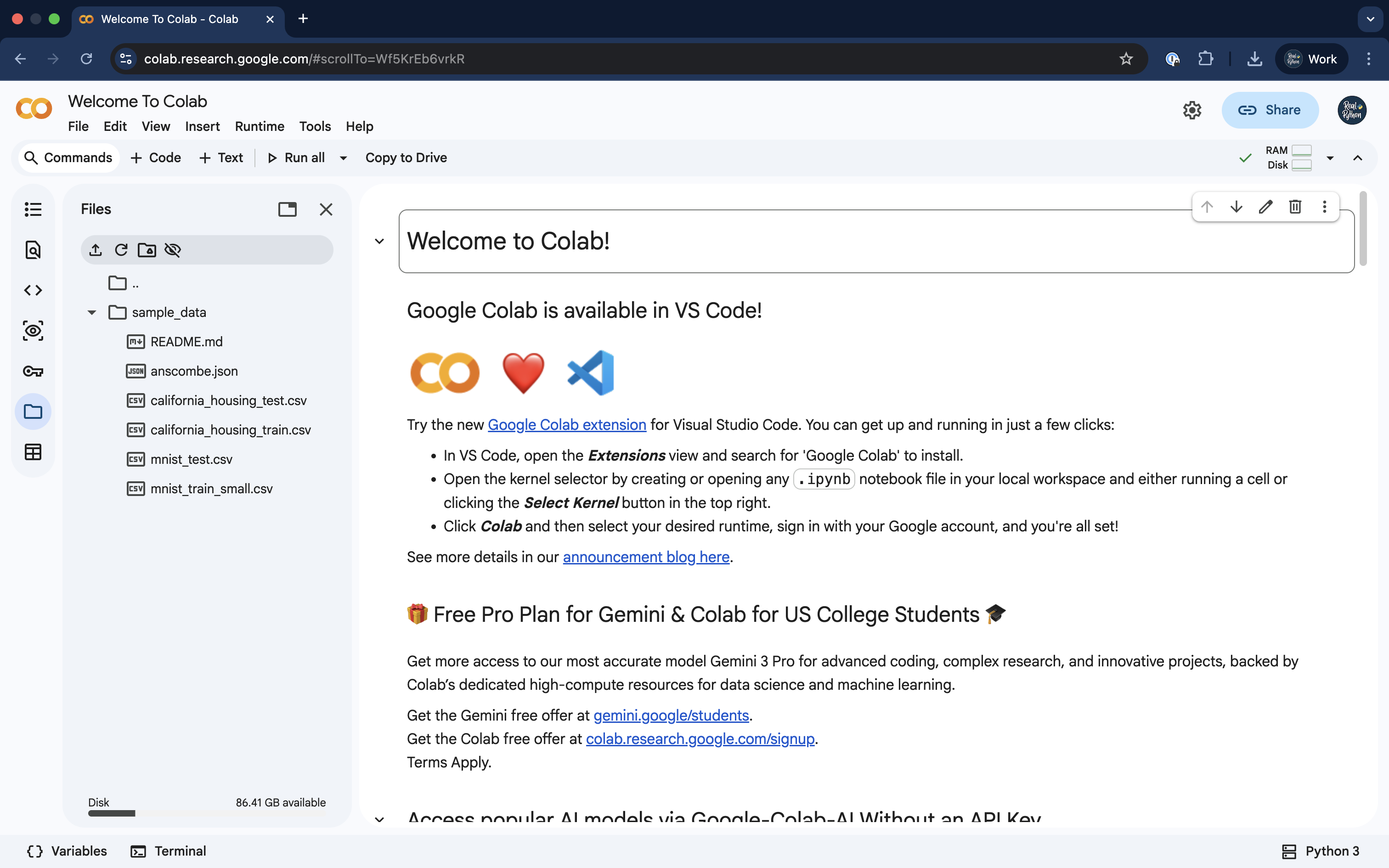Open the Terminal panel
This screenshot has width=1389, height=868.
point(168,851)
